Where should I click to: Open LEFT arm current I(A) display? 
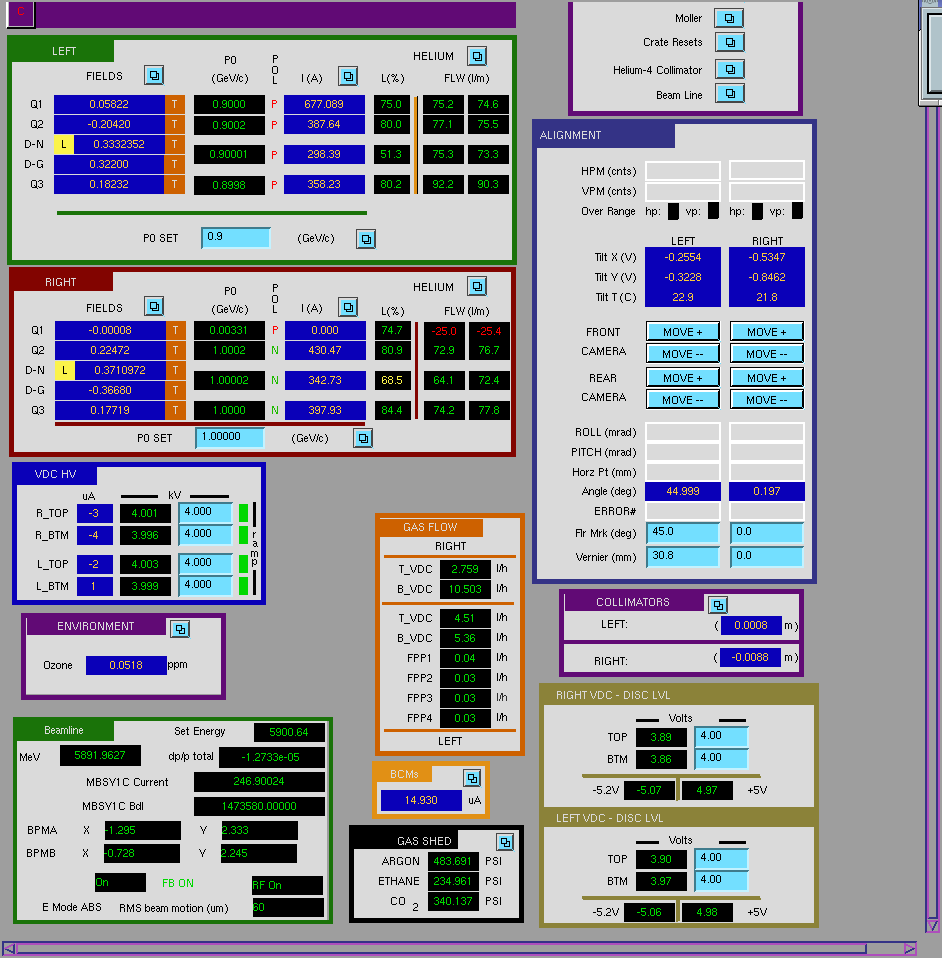(x=348, y=76)
